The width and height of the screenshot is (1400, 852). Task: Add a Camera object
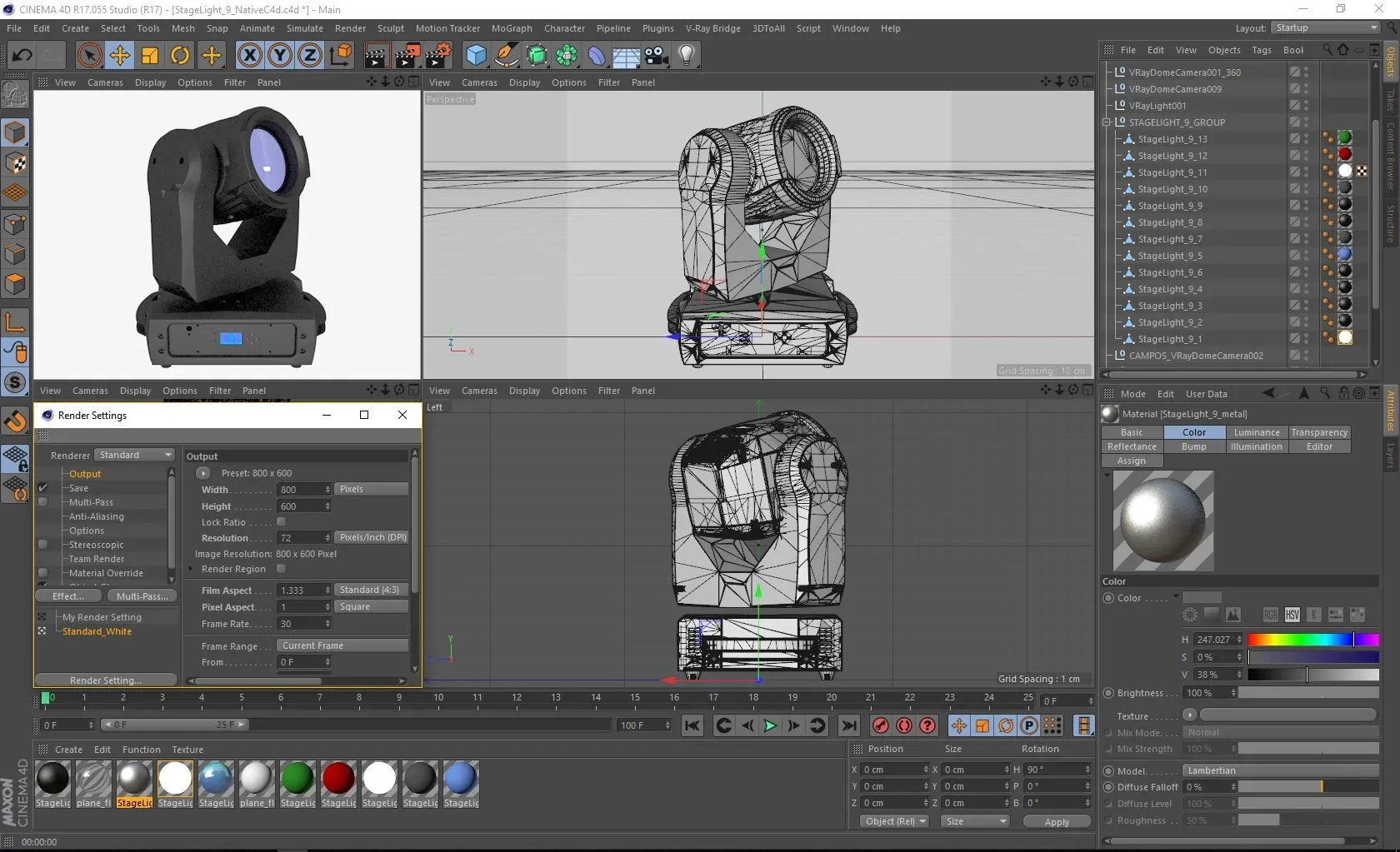pyautogui.click(x=656, y=56)
